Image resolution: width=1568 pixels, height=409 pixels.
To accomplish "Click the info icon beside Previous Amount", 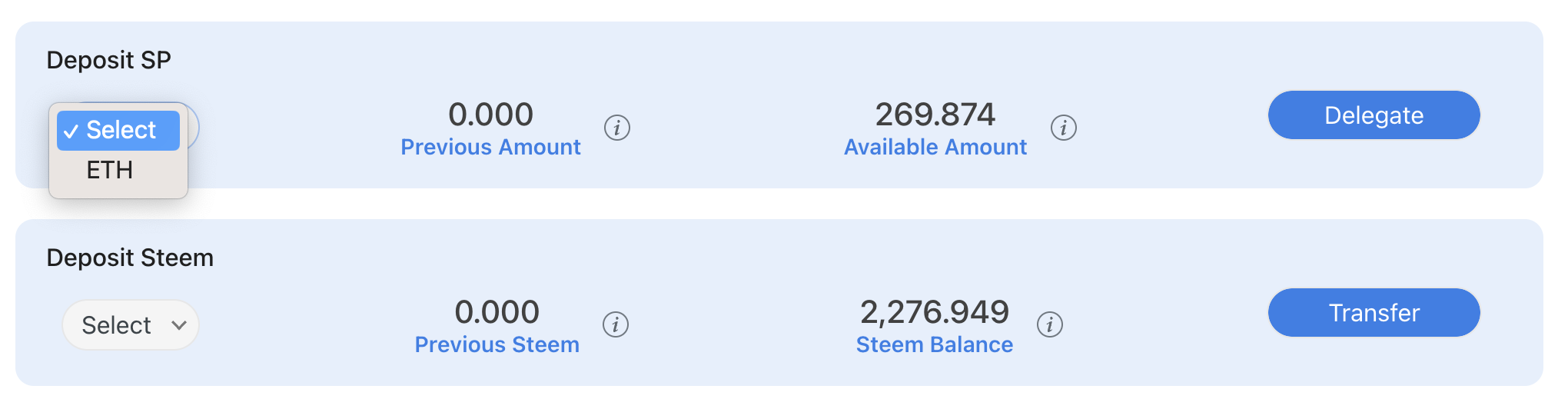I will click(x=616, y=128).
